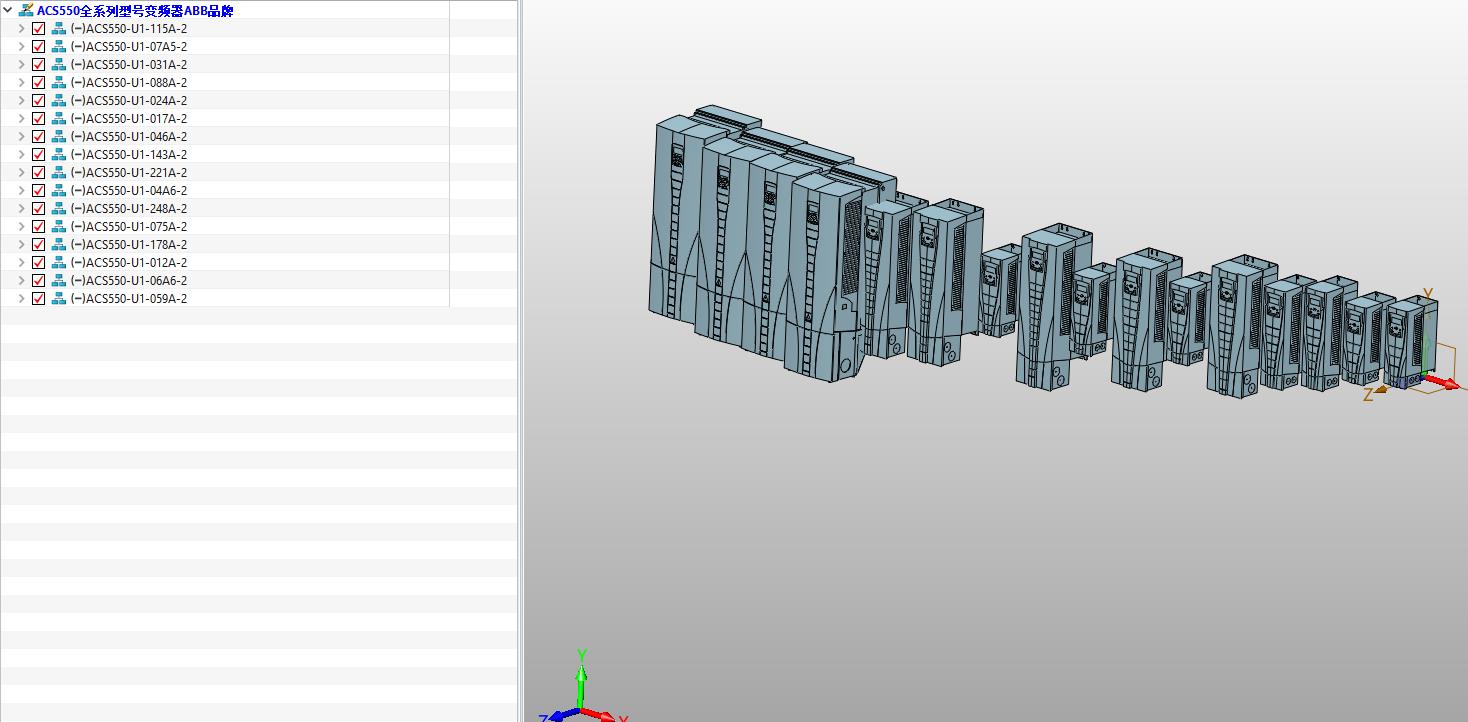Screen dimensions: 1468x722
Task: Toggle the checkbox for ACS550-U1-04A6-2
Action: coord(39,191)
